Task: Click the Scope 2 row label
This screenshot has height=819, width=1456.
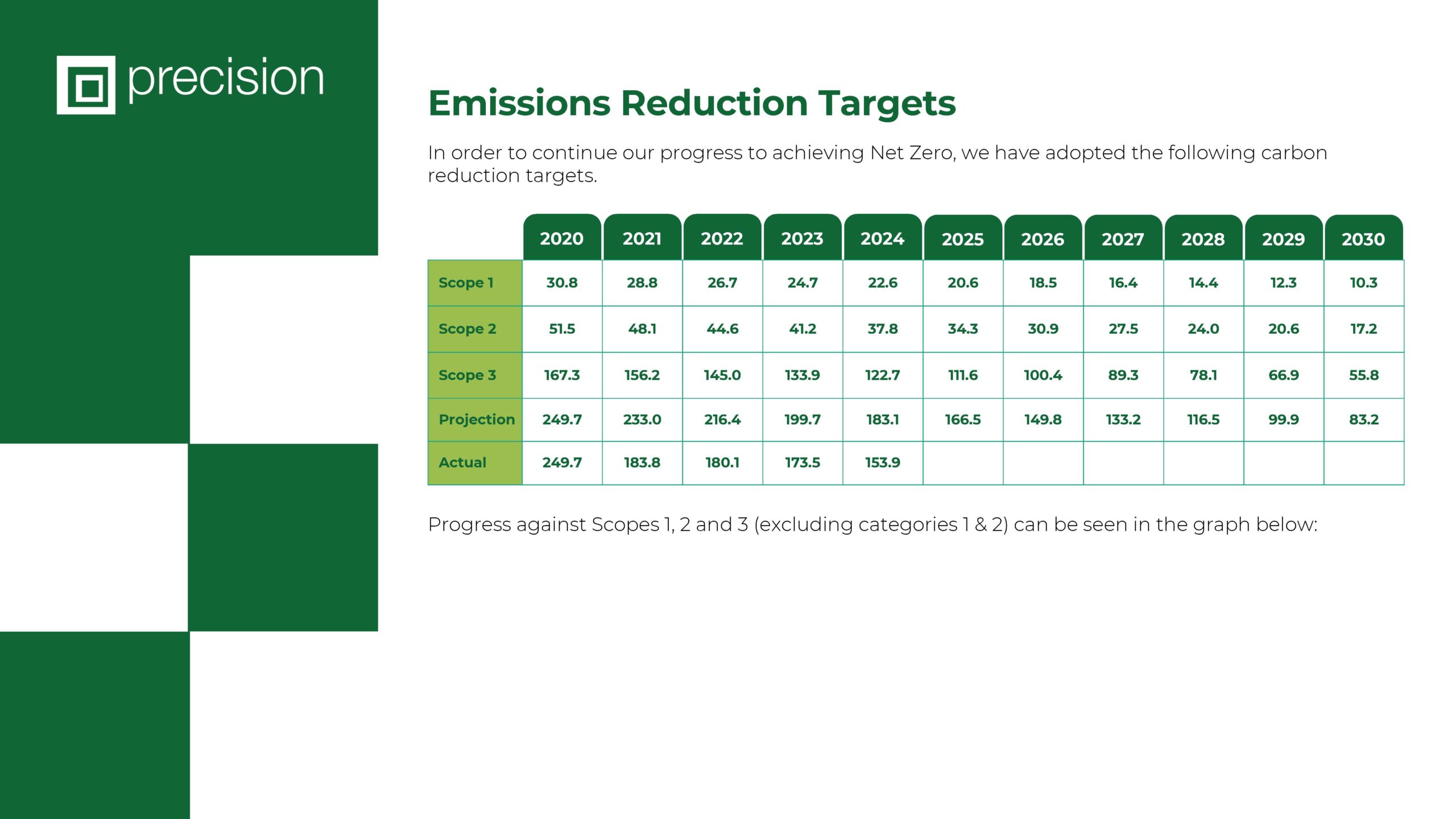Action: click(x=468, y=329)
